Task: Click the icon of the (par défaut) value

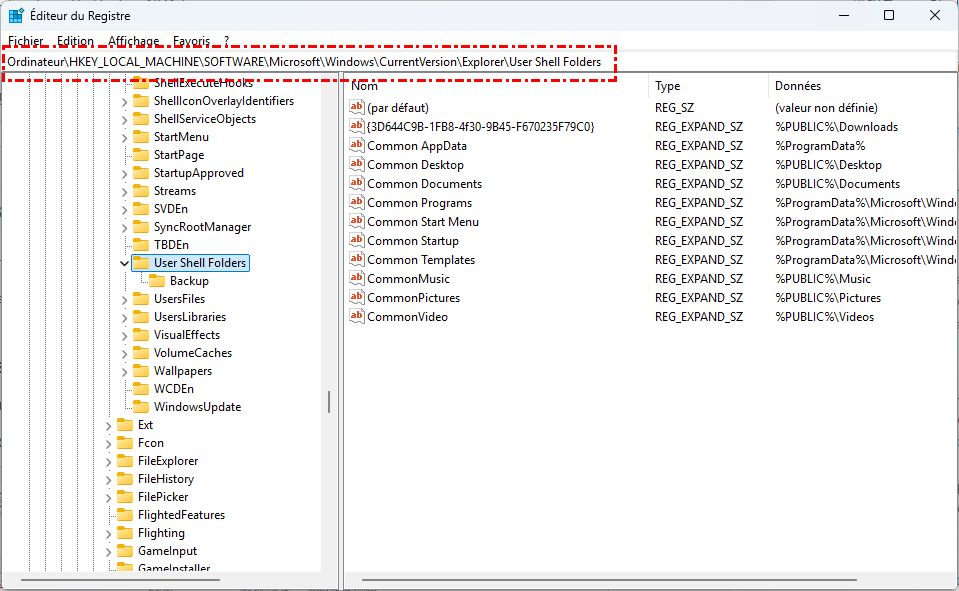Action: [x=356, y=107]
